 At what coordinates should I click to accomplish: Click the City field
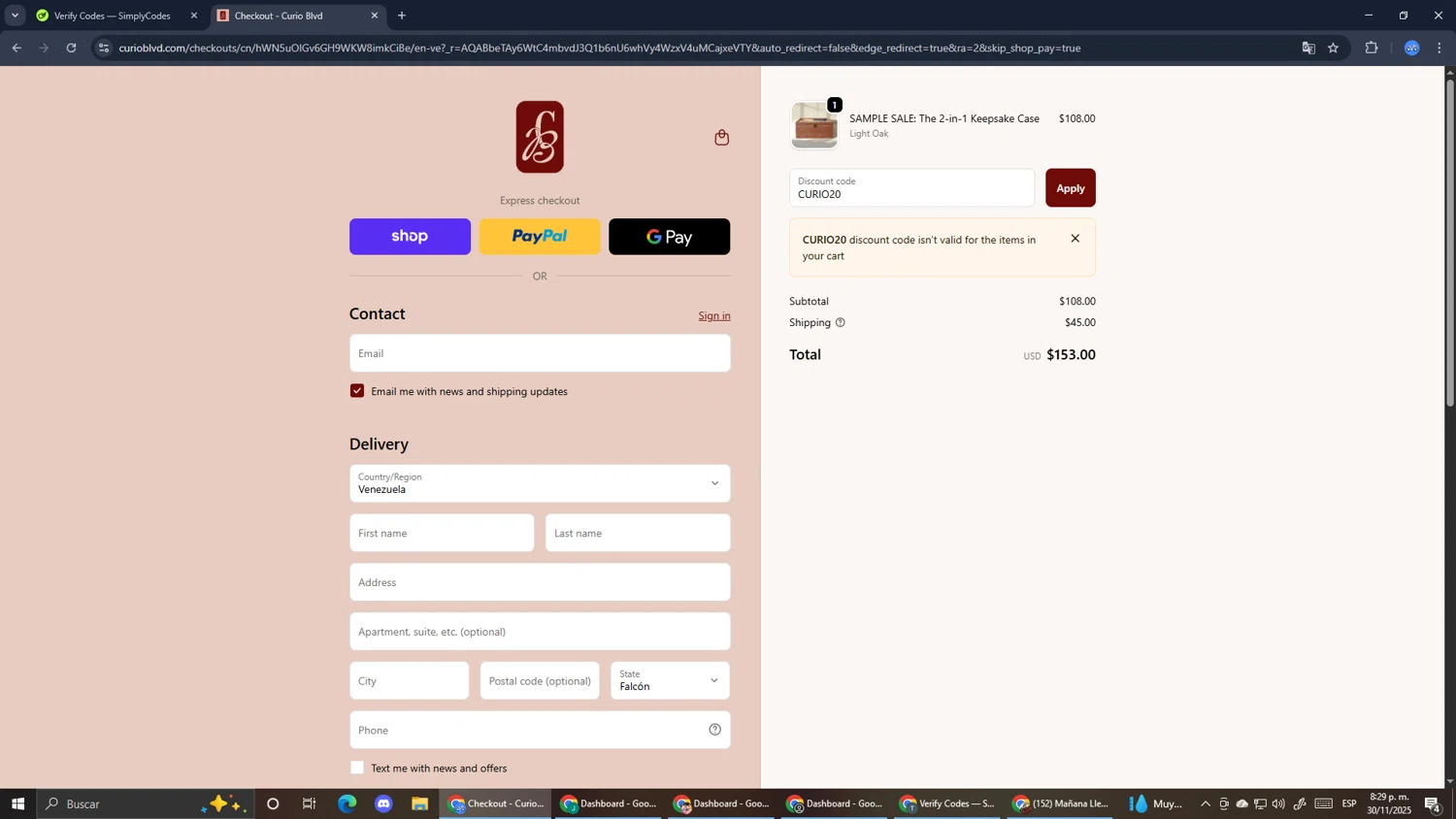click(x=409, y=680)
